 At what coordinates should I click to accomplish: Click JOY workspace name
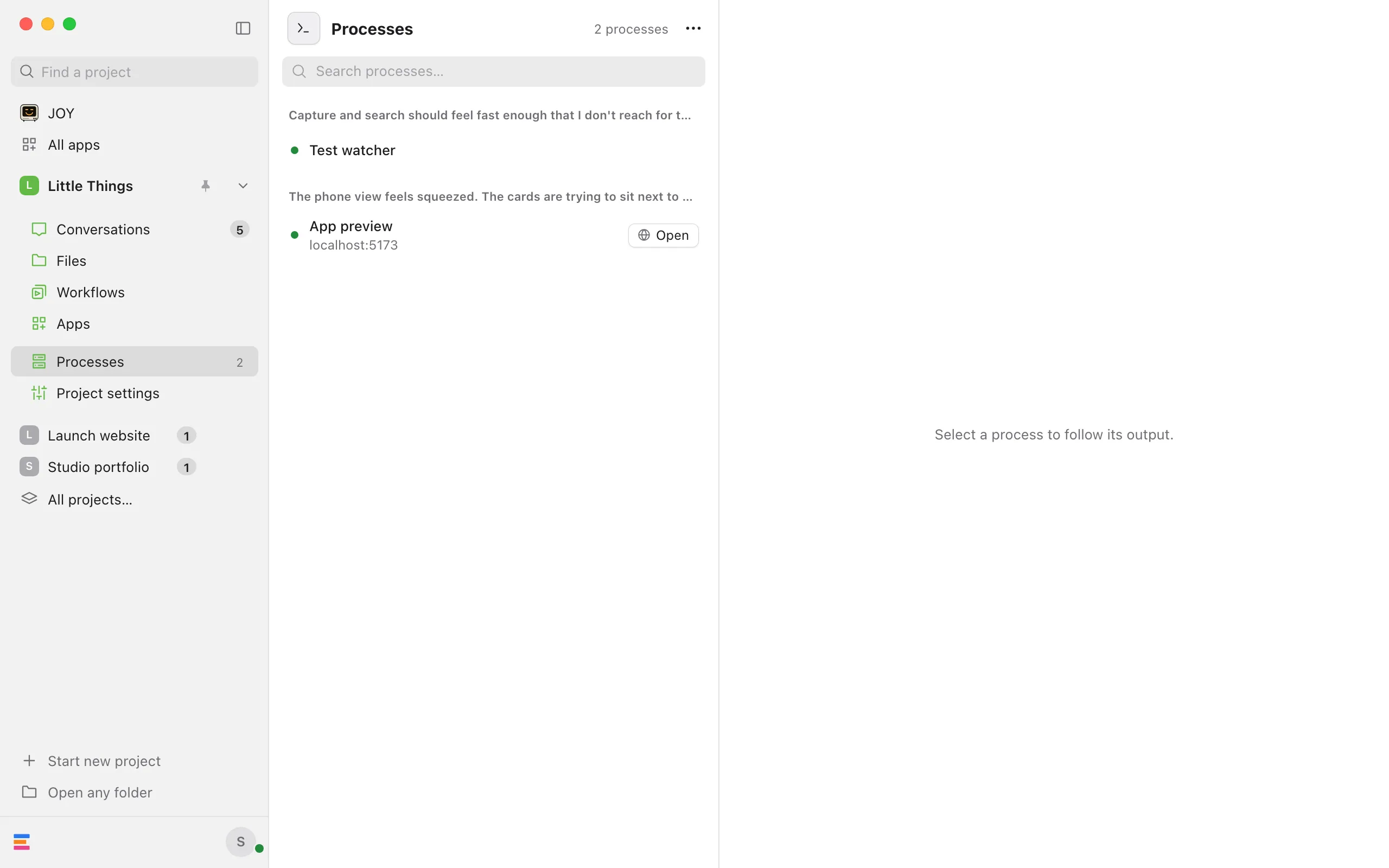[61, 113]
